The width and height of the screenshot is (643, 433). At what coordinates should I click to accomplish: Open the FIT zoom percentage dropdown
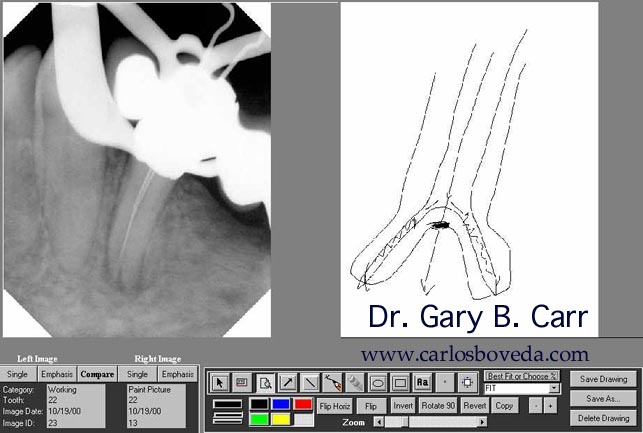(x=554, y=388)
